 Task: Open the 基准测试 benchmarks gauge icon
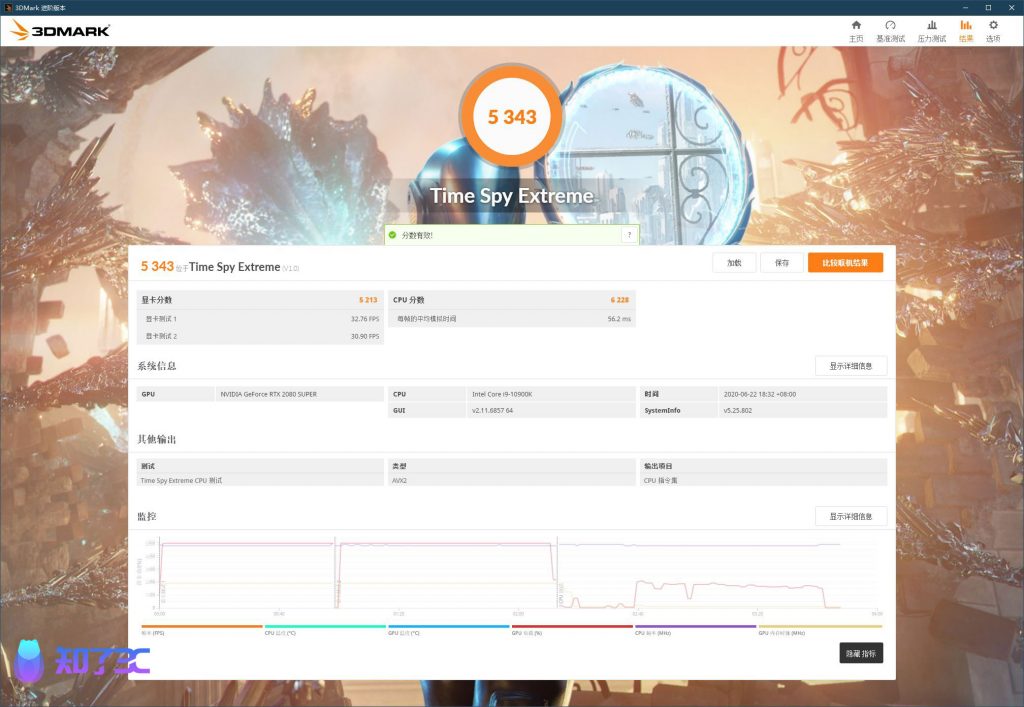coord(890,31)
